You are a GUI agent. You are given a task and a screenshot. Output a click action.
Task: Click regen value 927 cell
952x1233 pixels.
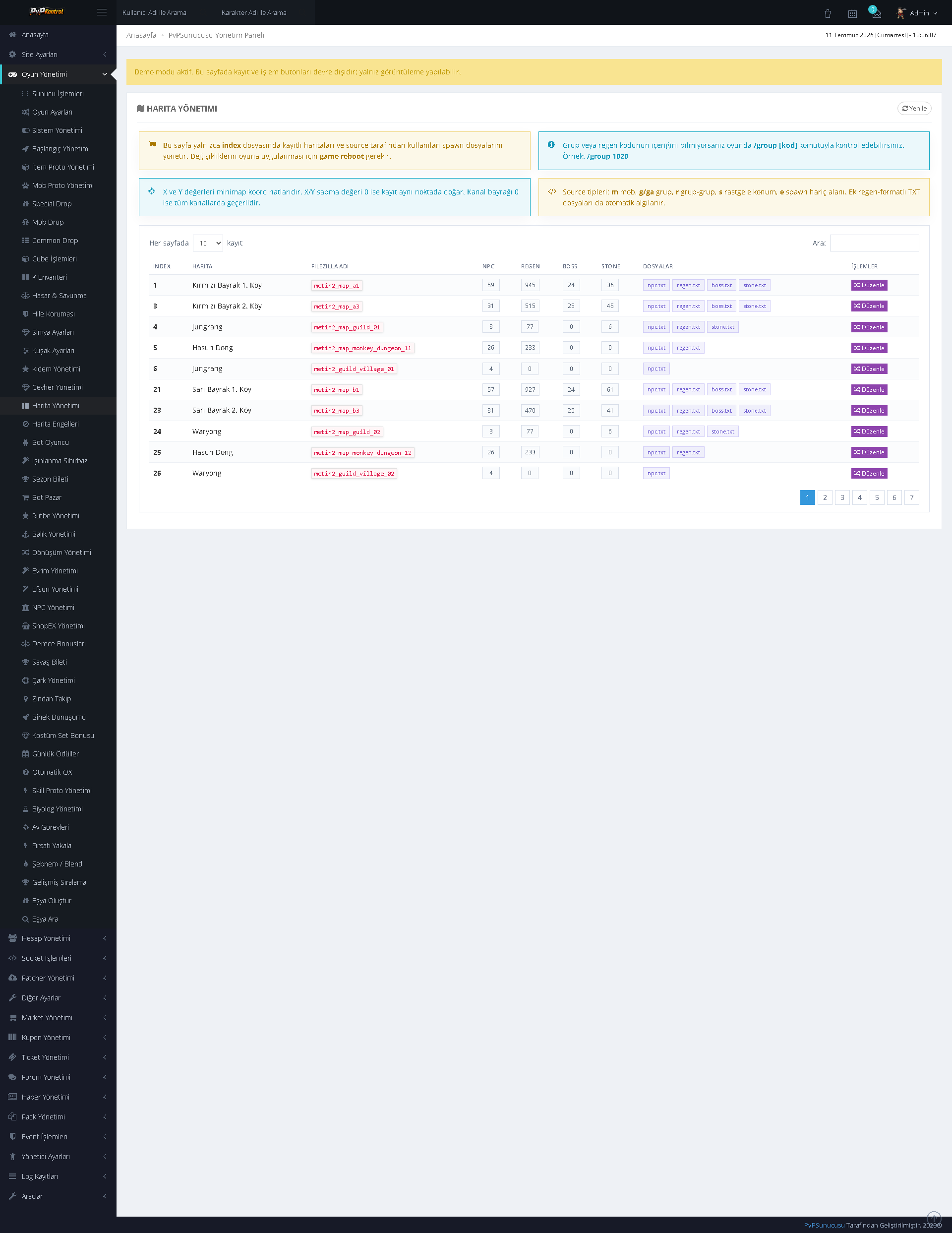coord(530,390)
